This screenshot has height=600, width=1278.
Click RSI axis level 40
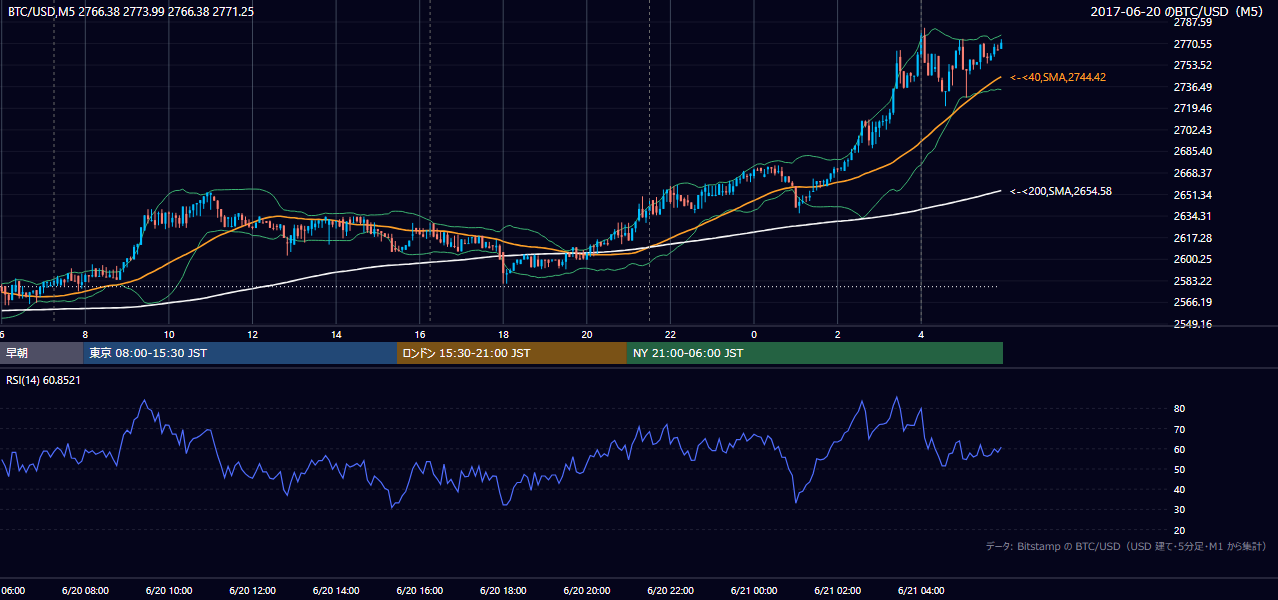click(1179, 490)
